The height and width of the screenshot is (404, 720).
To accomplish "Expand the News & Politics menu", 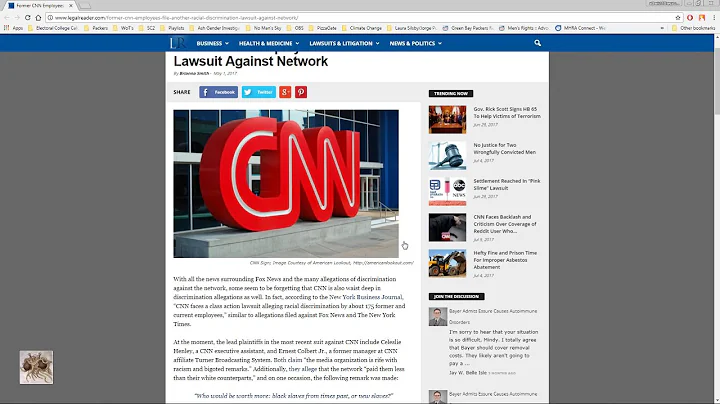I will pos(416,43).
